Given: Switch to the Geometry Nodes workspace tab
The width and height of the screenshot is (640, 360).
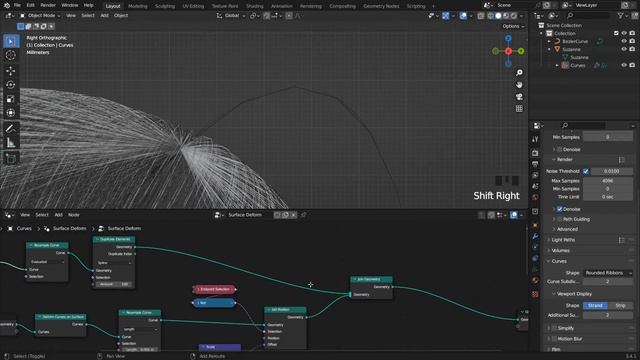Looking at the screenshot, I should [x=381, y=6].
